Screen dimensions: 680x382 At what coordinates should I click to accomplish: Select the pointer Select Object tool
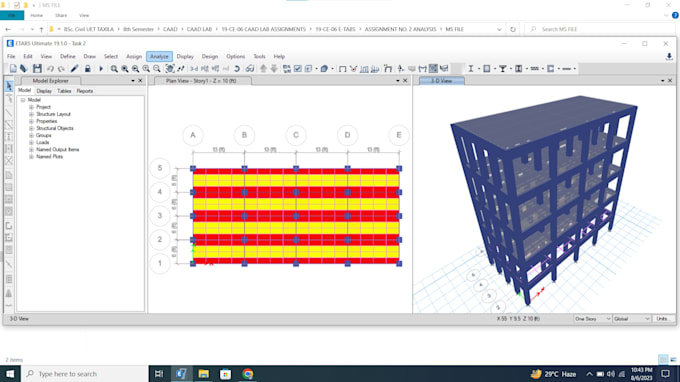coord(9,86)
